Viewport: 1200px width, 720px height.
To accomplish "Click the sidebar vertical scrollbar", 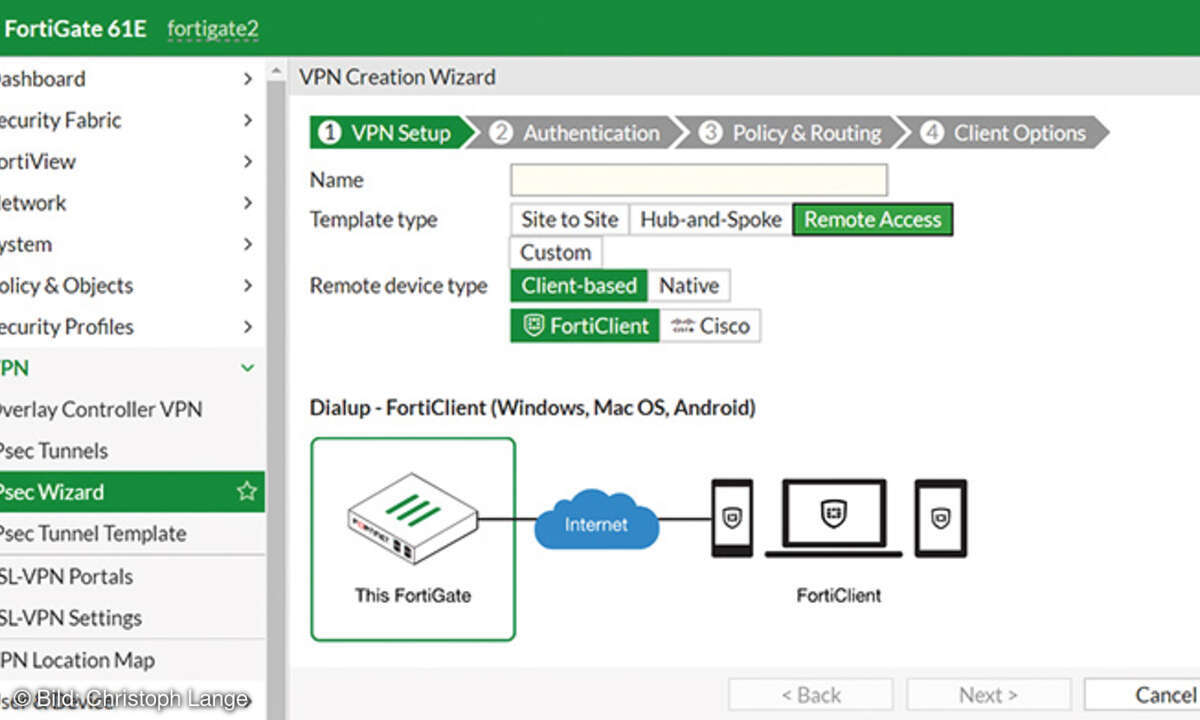I will coord(277,390).
